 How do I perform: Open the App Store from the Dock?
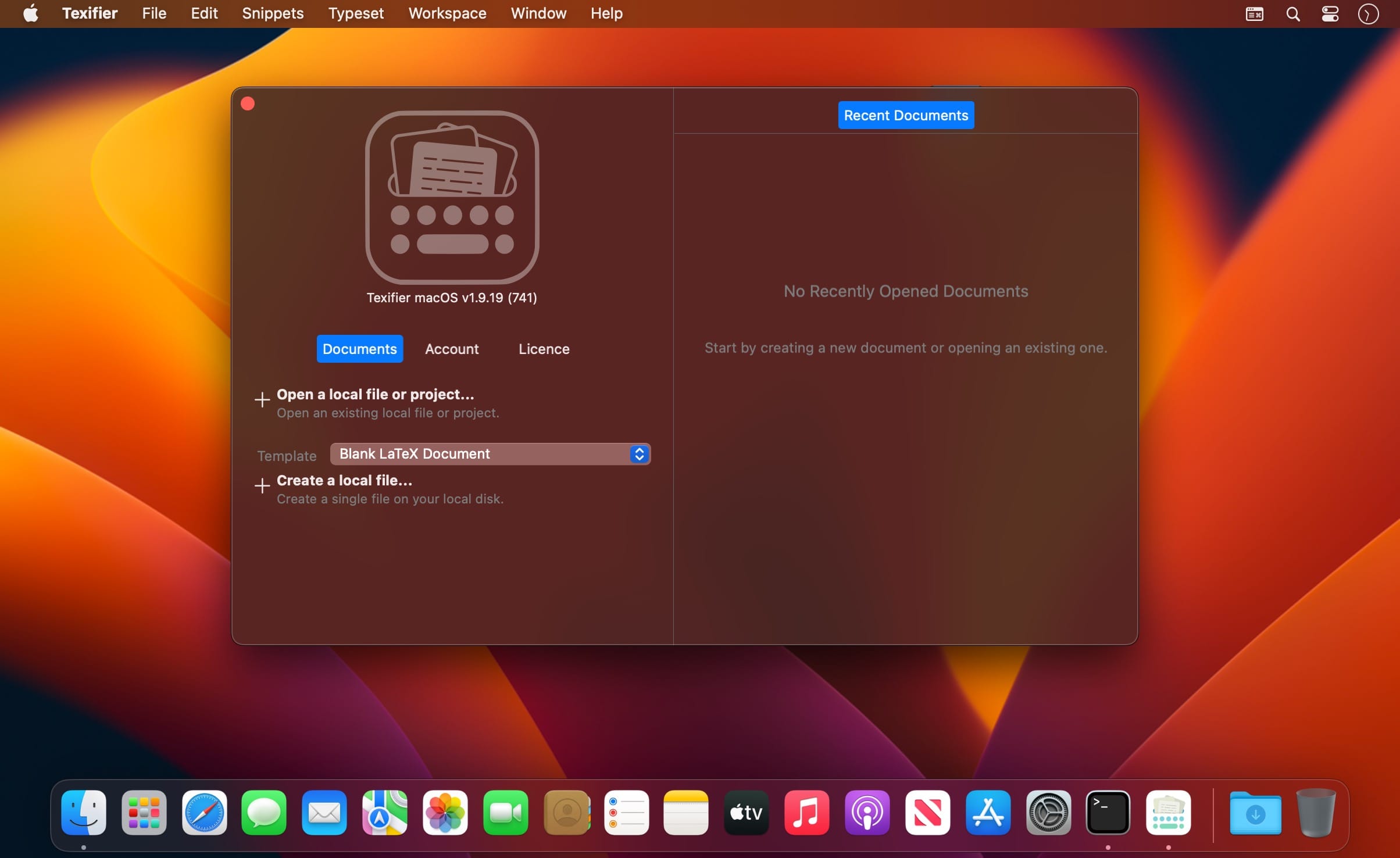coord(988,813)
